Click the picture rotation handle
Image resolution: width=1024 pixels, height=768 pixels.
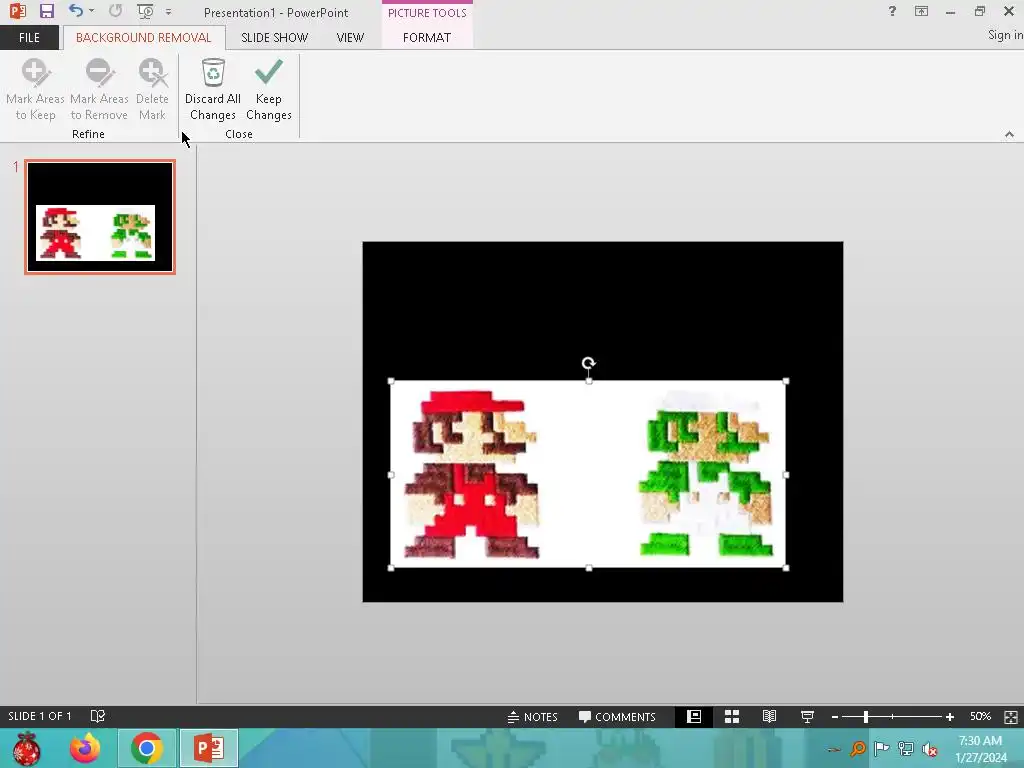pos(588,362)
